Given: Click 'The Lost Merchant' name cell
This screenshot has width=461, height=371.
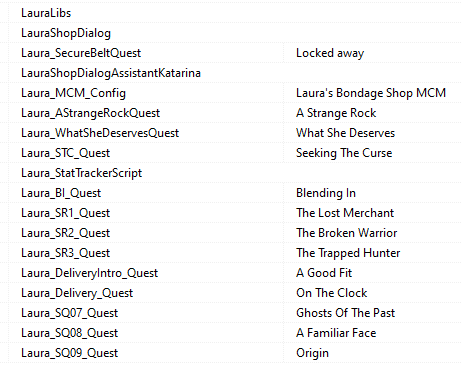Looking at the screenshot, I should 345,213.
